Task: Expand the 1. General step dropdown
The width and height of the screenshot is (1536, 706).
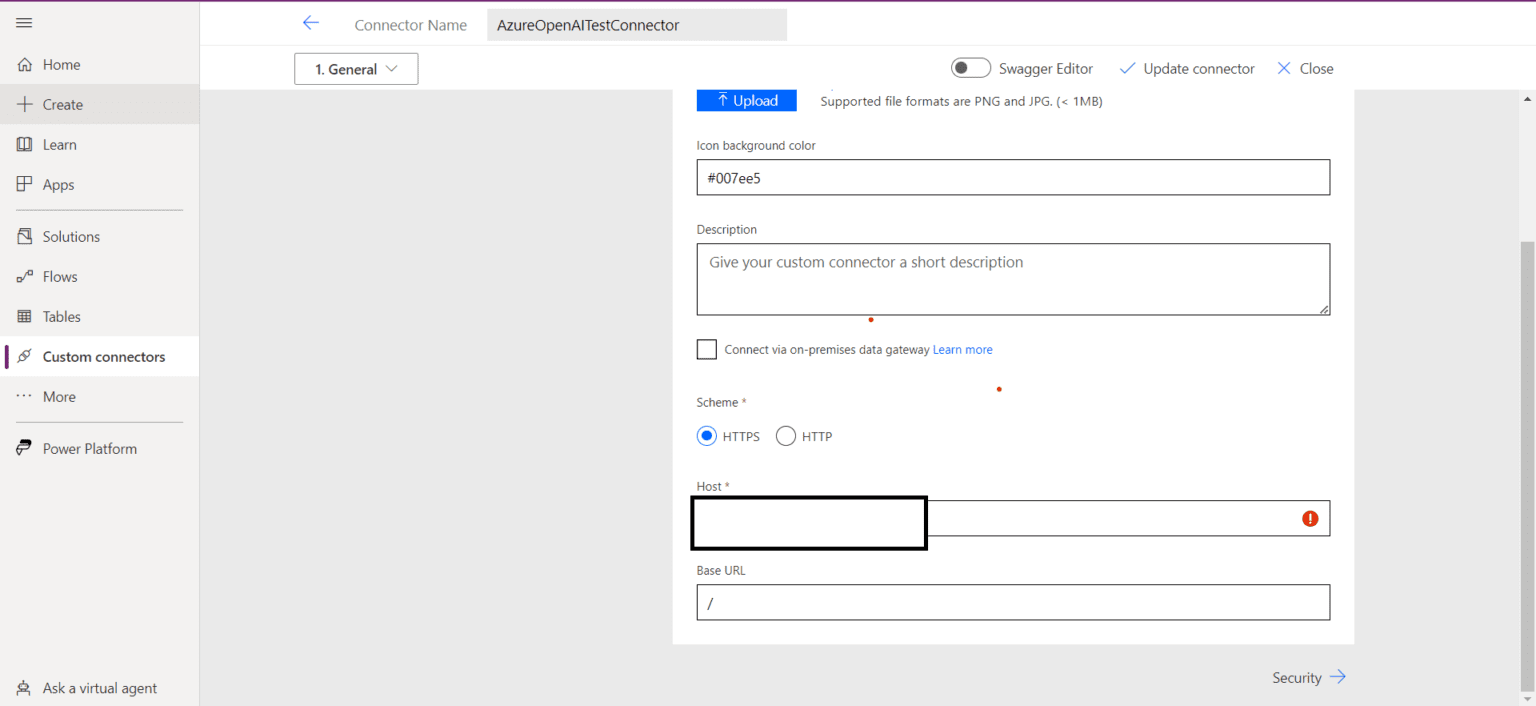Action: click(x=356, y=68)
